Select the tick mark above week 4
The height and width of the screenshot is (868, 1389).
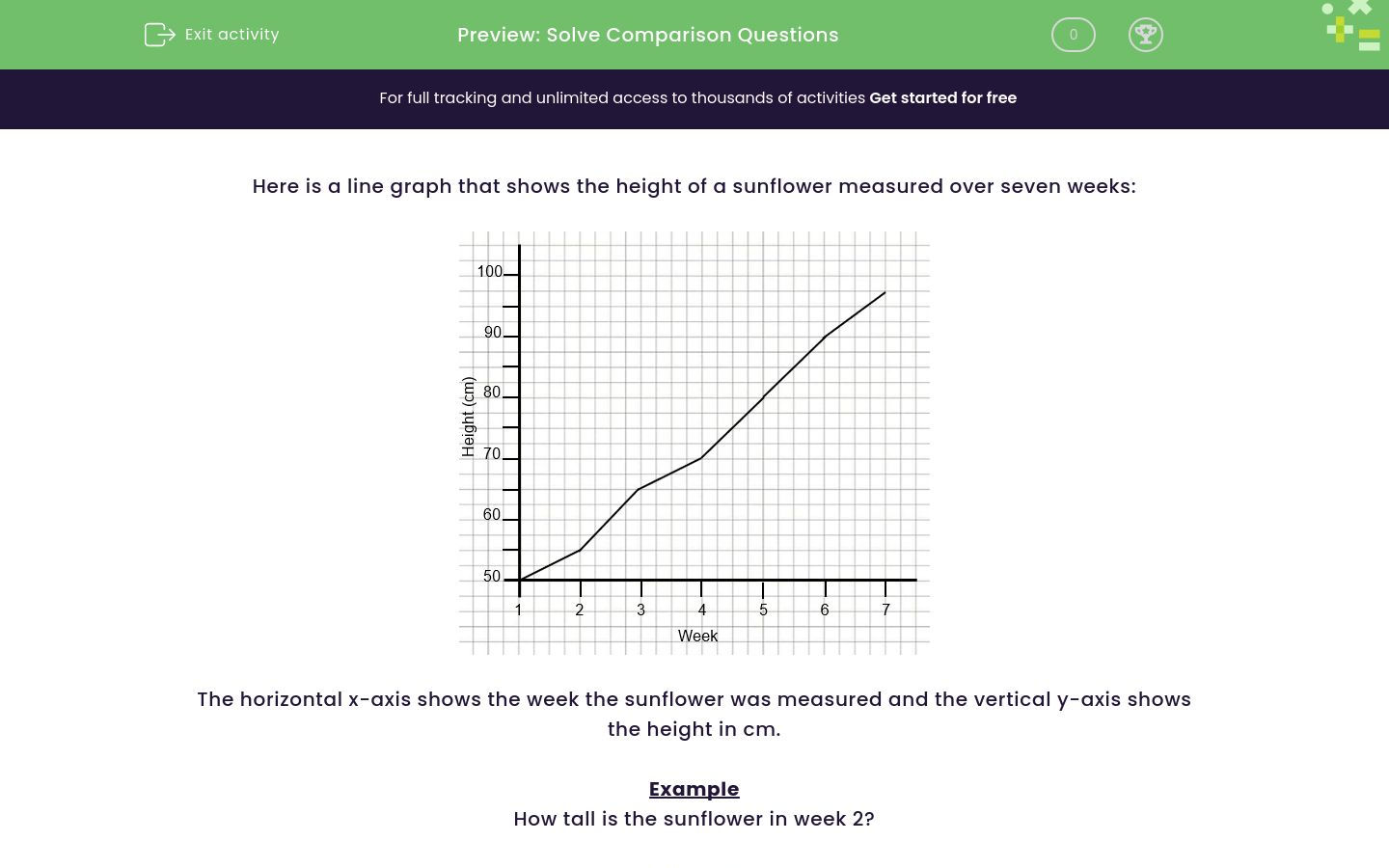point(702,589)
